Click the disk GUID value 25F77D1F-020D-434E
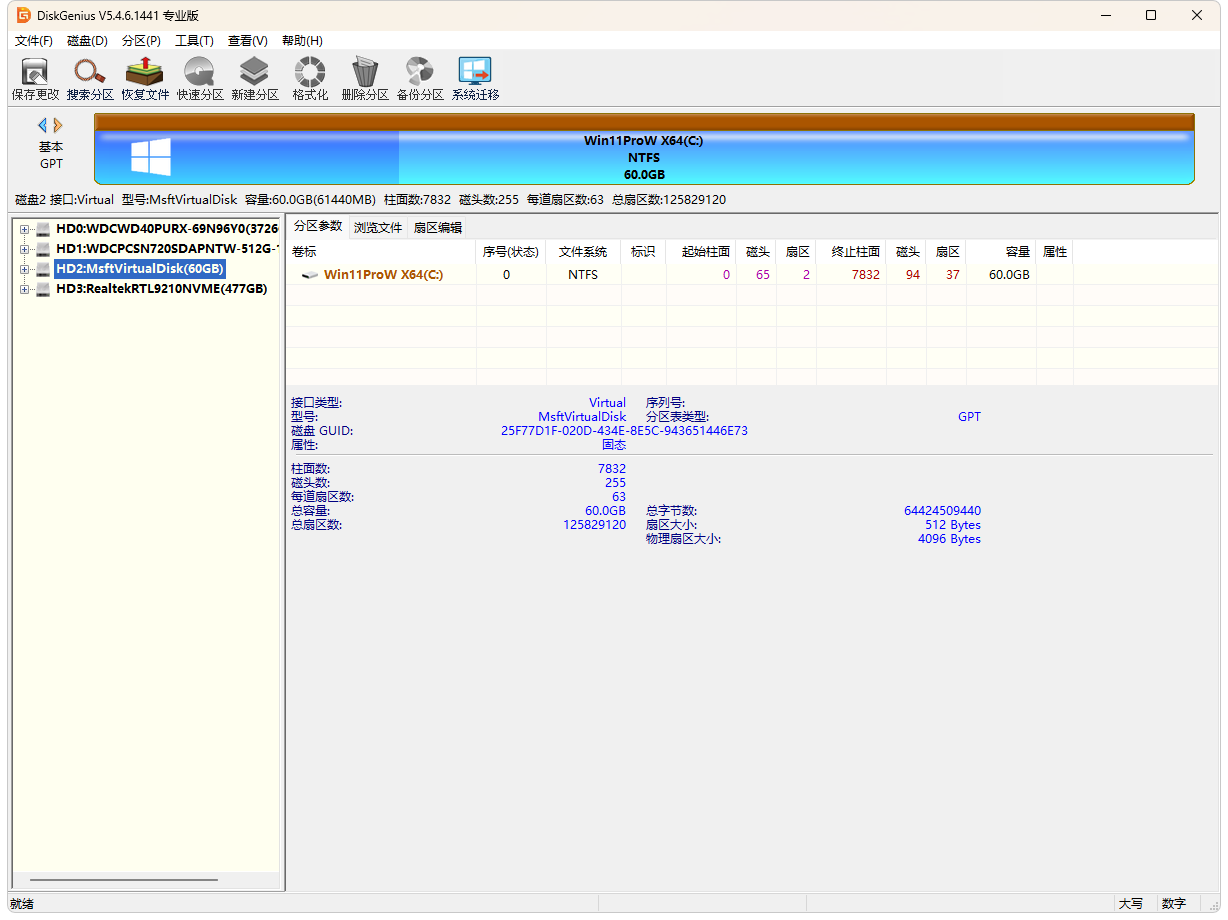 pos(624,431)
